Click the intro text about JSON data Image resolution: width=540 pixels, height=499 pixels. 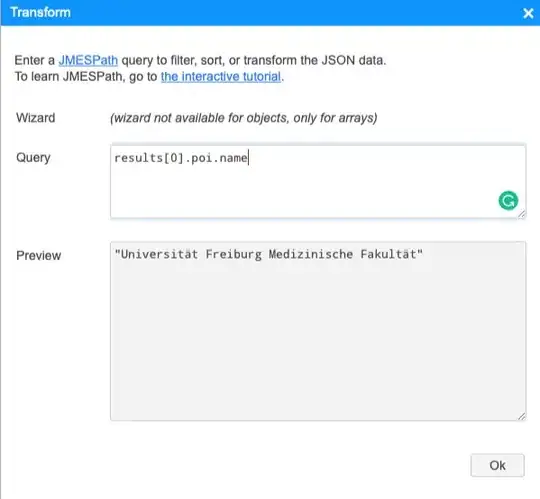point(200,60)
